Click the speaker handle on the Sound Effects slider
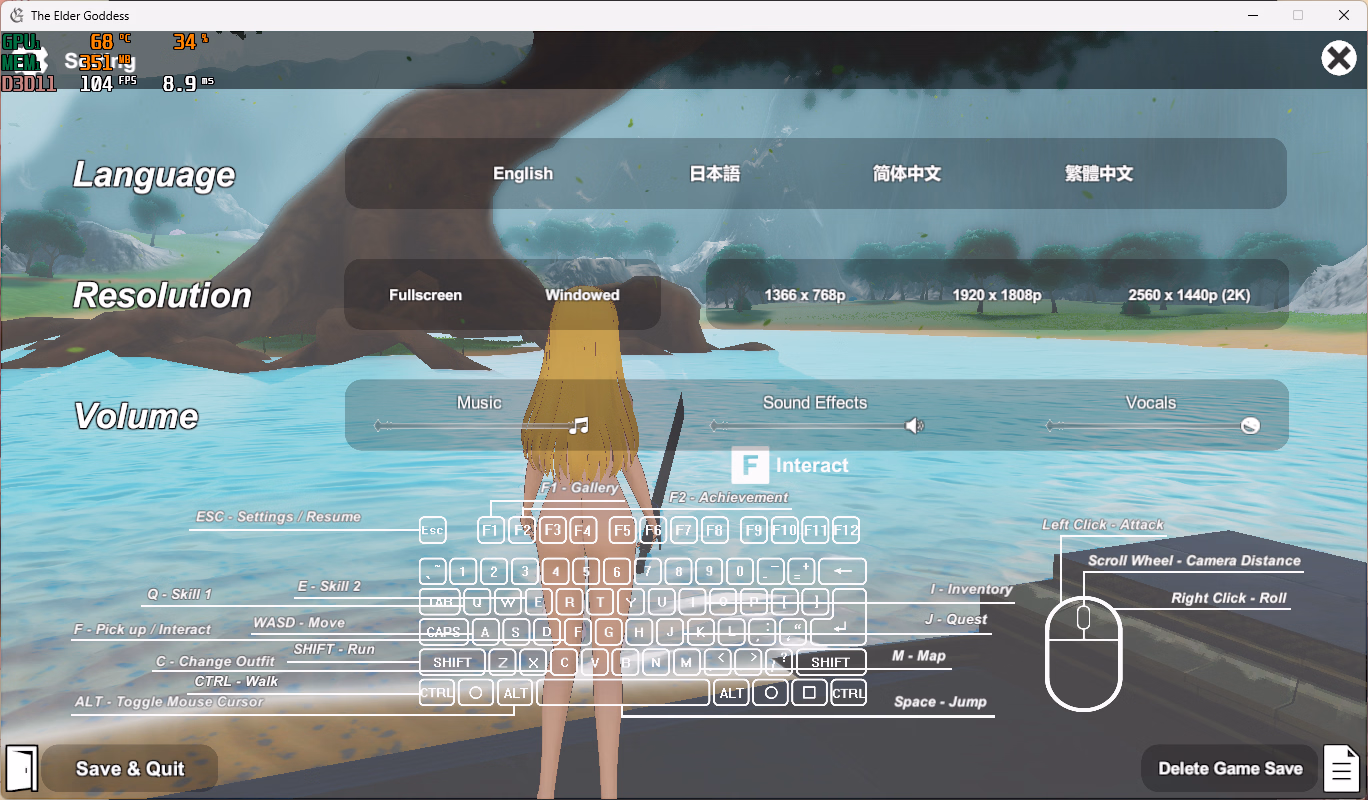This screenshot has width=1368, height=800. 914,426
